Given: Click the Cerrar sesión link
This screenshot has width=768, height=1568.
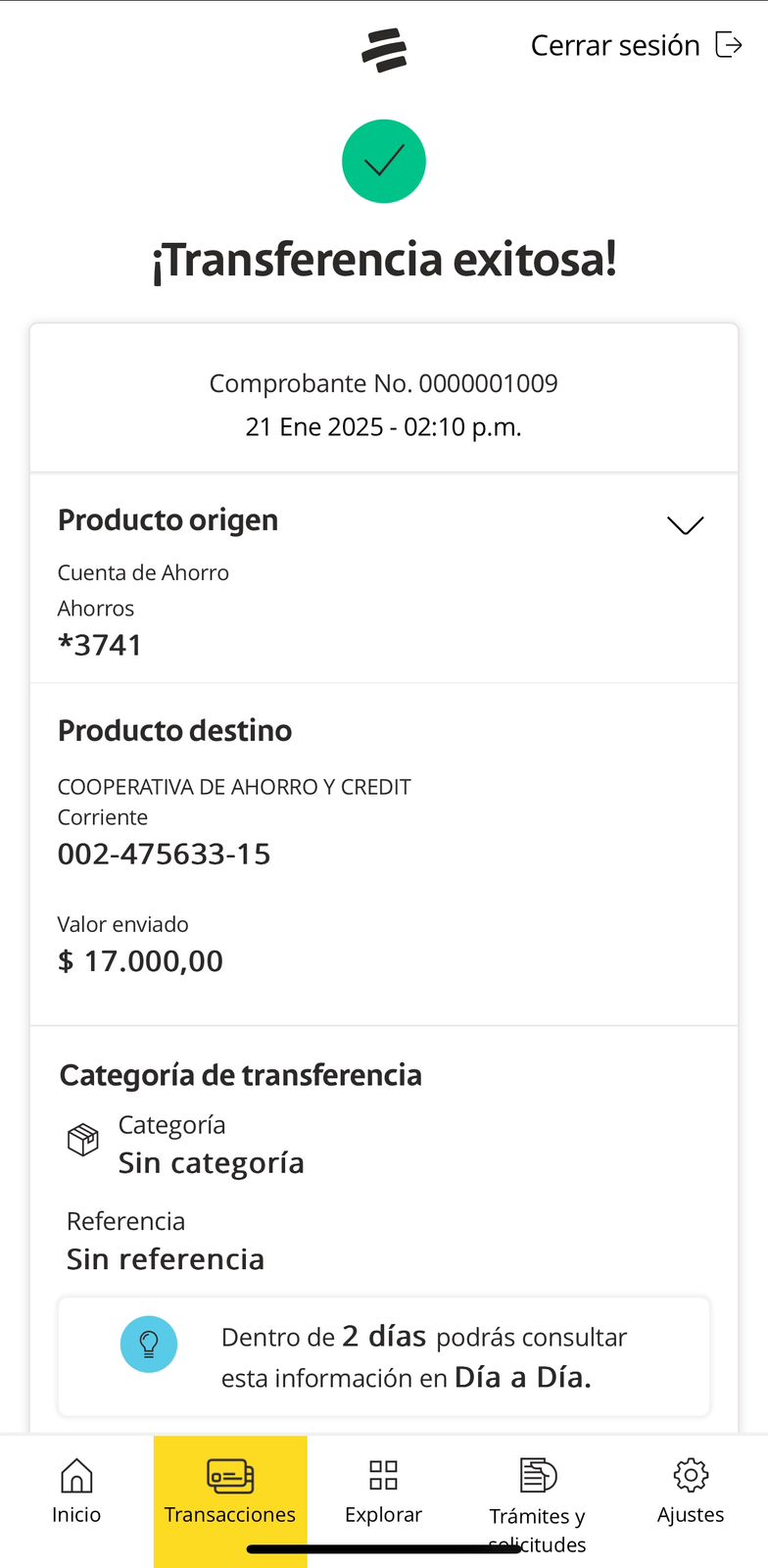Looking at the screenshot, I should (615, 46).
